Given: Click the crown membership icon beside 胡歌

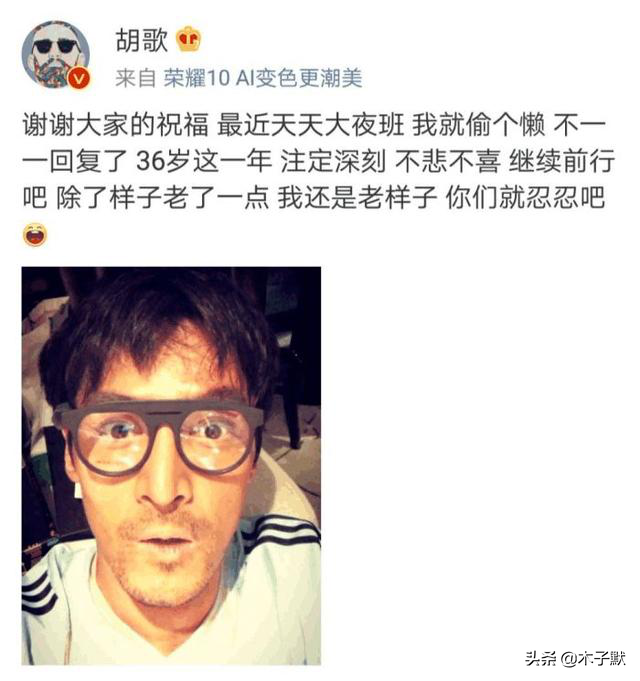Looking at the screenshot, I should [188, 39].
